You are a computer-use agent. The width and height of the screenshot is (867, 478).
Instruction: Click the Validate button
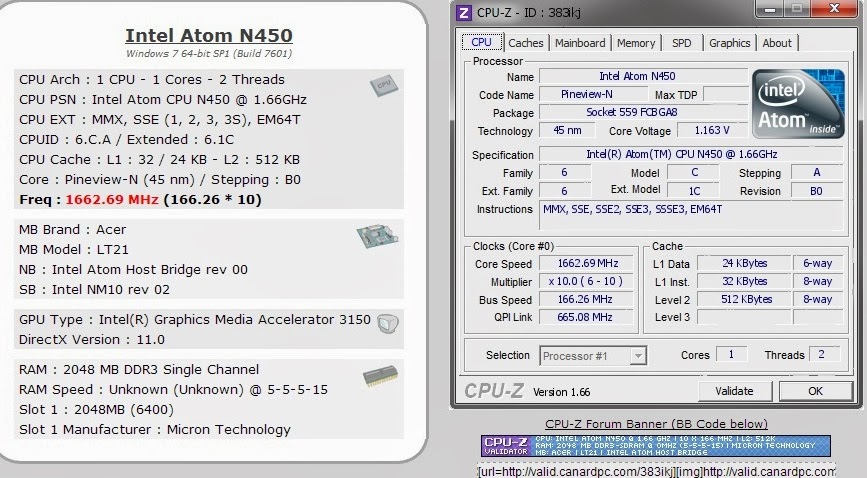(734, 391)
